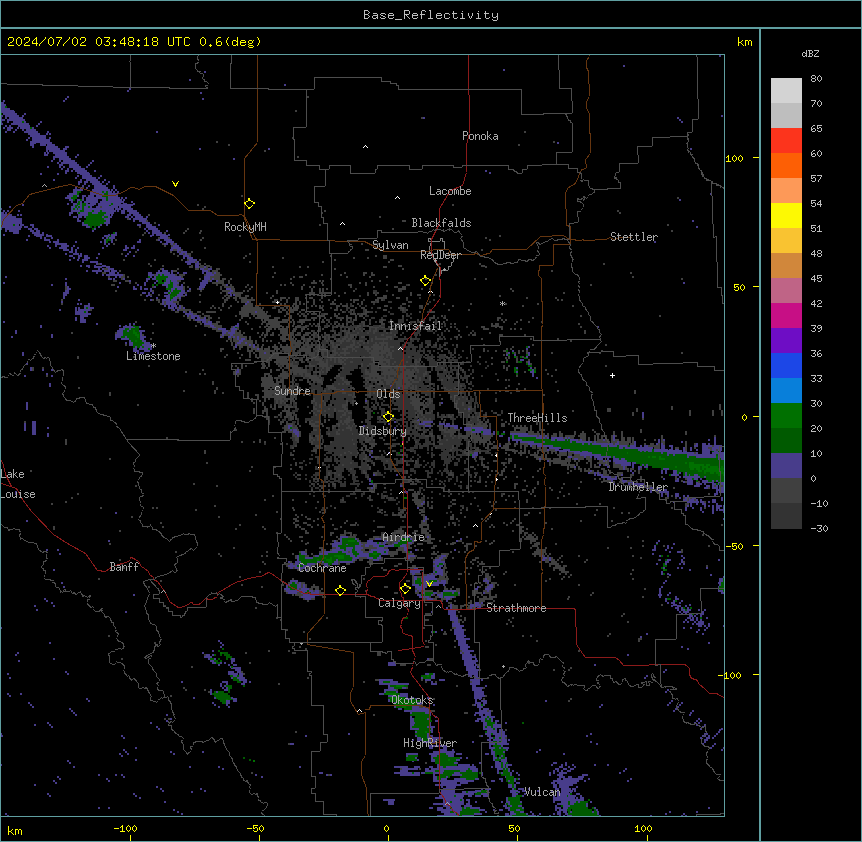Image resolution: width=862 pixels, height=842 pixels.
Task: Click the ThreeHills label
Action: (x=537, y=418)
